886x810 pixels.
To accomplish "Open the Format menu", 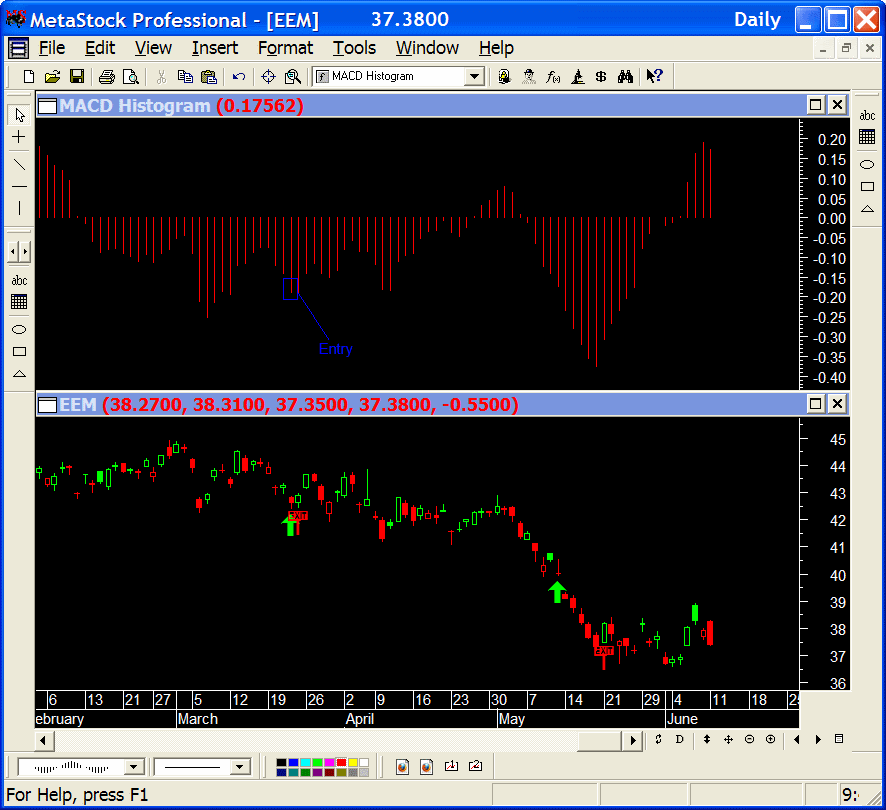I will pos(285,48).
